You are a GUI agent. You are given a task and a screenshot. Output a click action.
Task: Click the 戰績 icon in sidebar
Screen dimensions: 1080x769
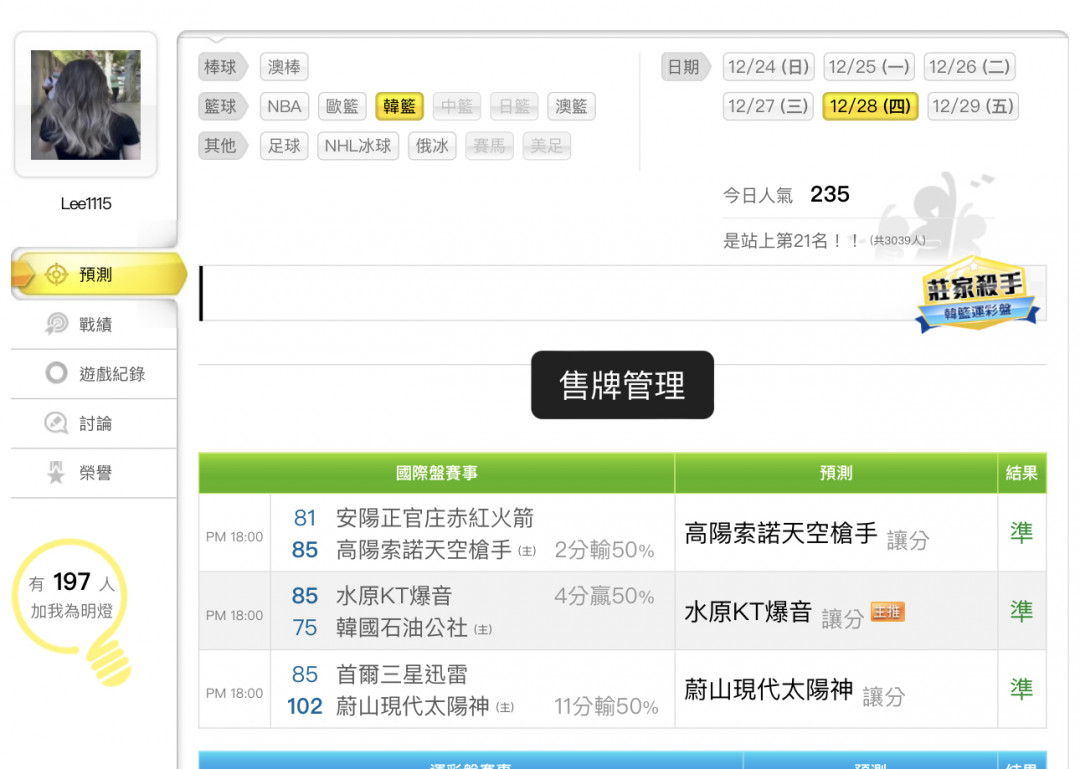[56, 324]
